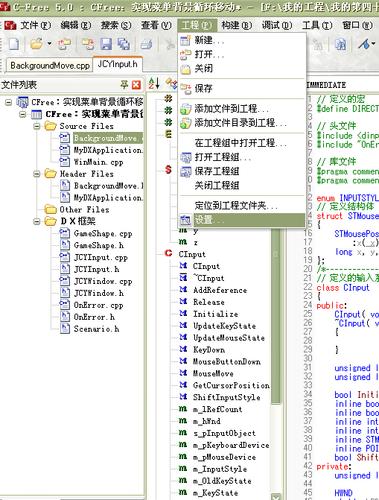Open the 搜索(S) menu

tap(116, 25)
